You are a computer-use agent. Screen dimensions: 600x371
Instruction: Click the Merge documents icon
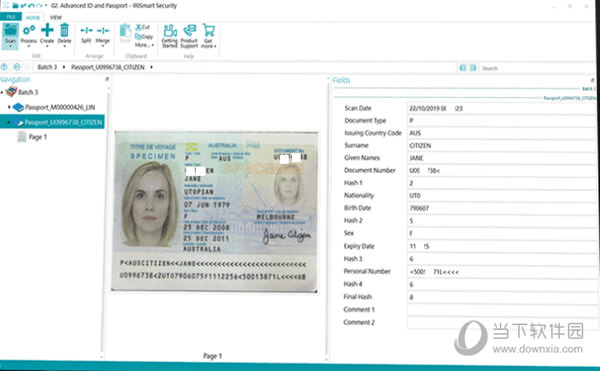(103, 31)
